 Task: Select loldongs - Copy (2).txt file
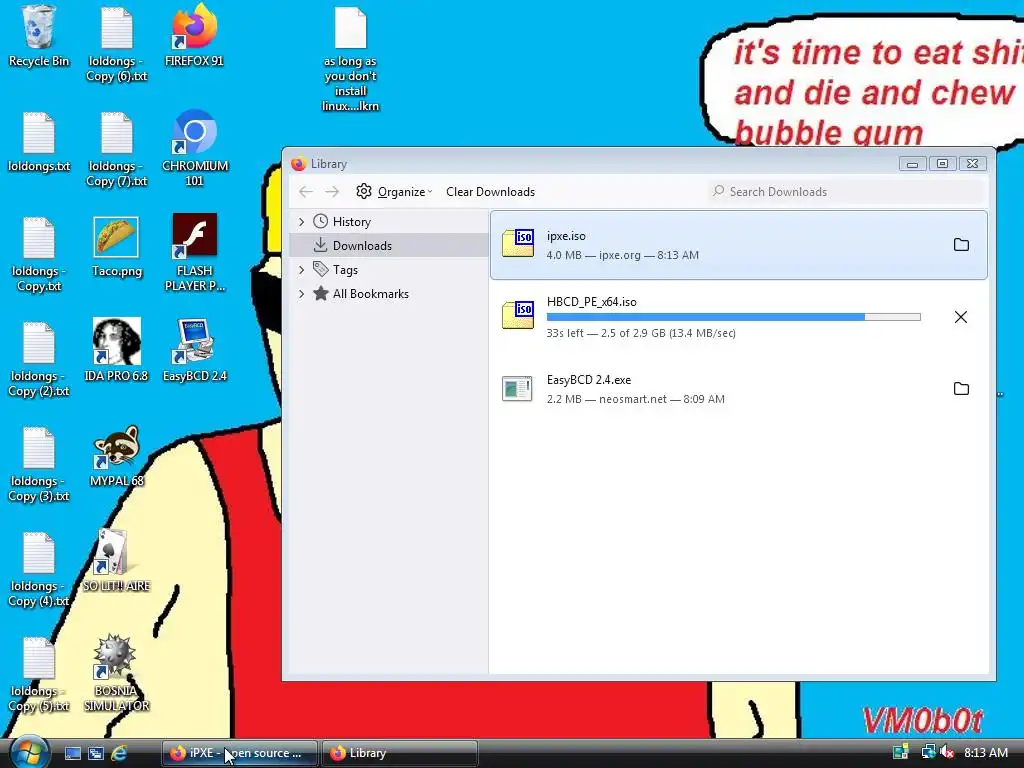pyautogui.click(x=39, y=359)
